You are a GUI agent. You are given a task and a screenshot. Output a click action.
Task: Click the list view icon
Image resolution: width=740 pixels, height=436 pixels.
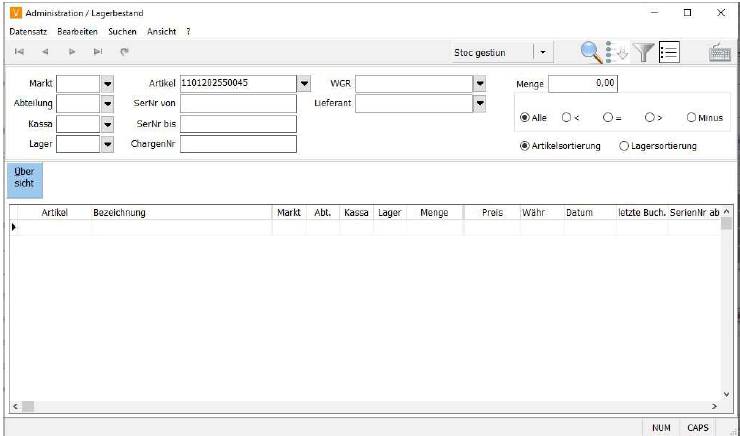click(669, 53)
